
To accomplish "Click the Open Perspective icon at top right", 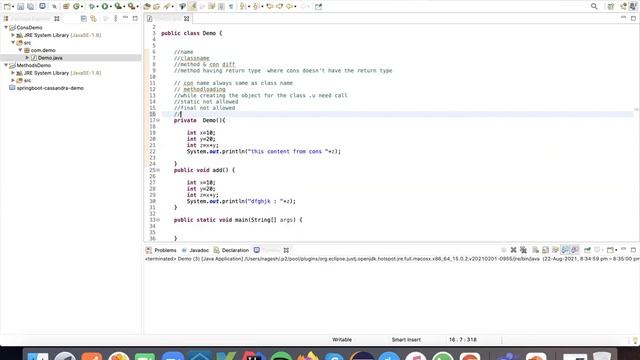I will pyautogui.click(x=611, y=6).
